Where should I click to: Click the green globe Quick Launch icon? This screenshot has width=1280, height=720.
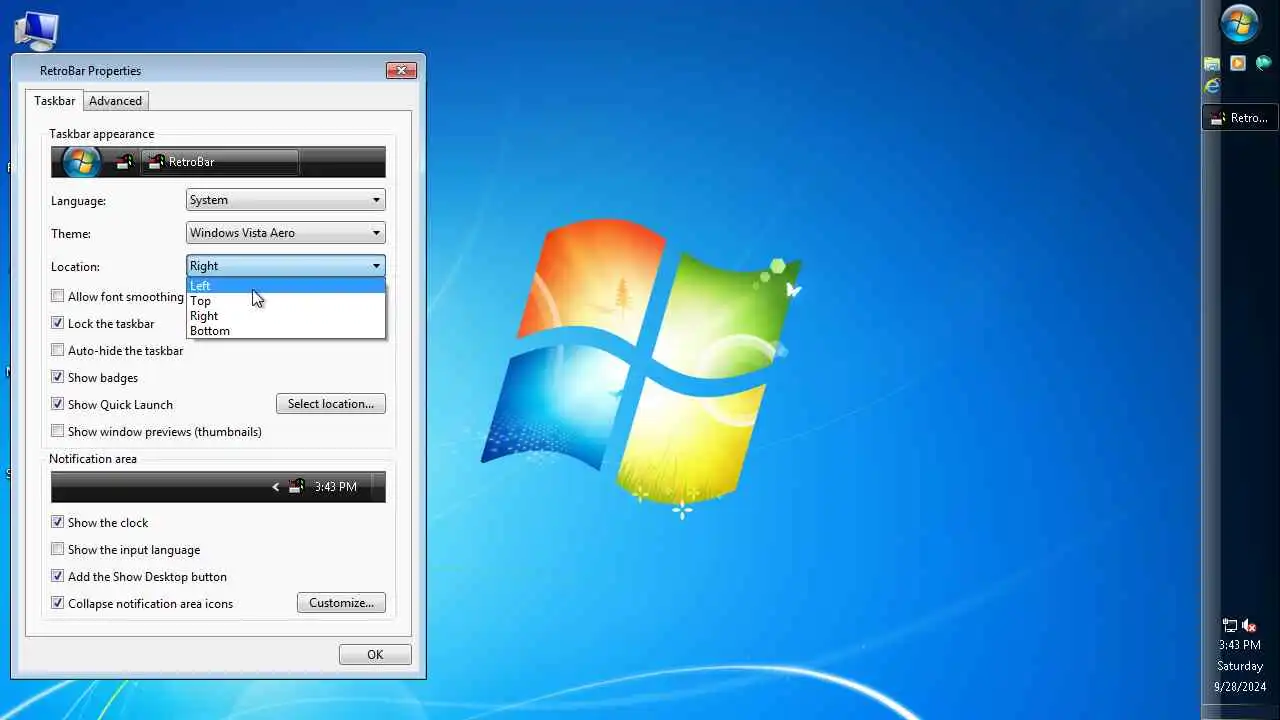(x=1264, y=63)
